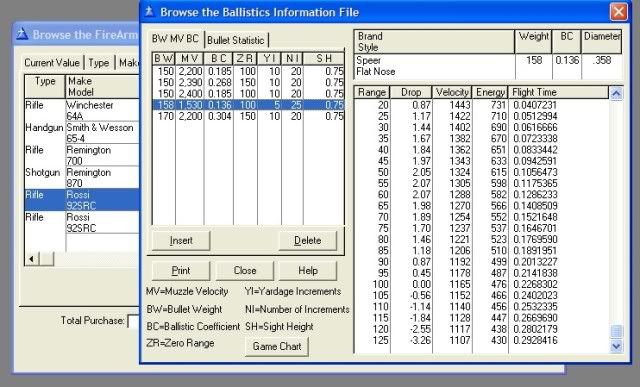Select the Winchester 64A rifle in FireArm list

[x=82, y=110]
